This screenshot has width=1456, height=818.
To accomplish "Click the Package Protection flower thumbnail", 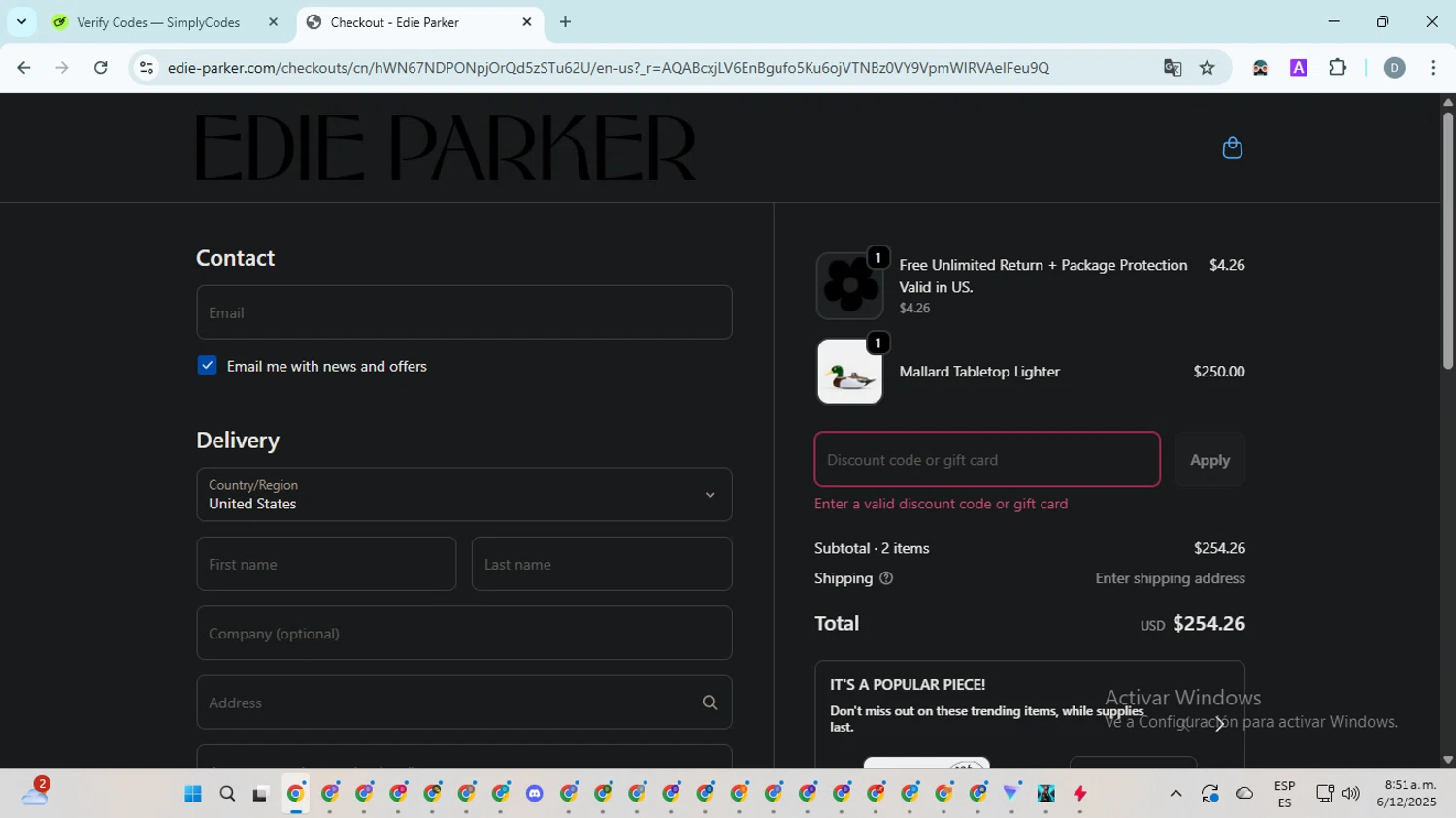I will coord(849,286).
